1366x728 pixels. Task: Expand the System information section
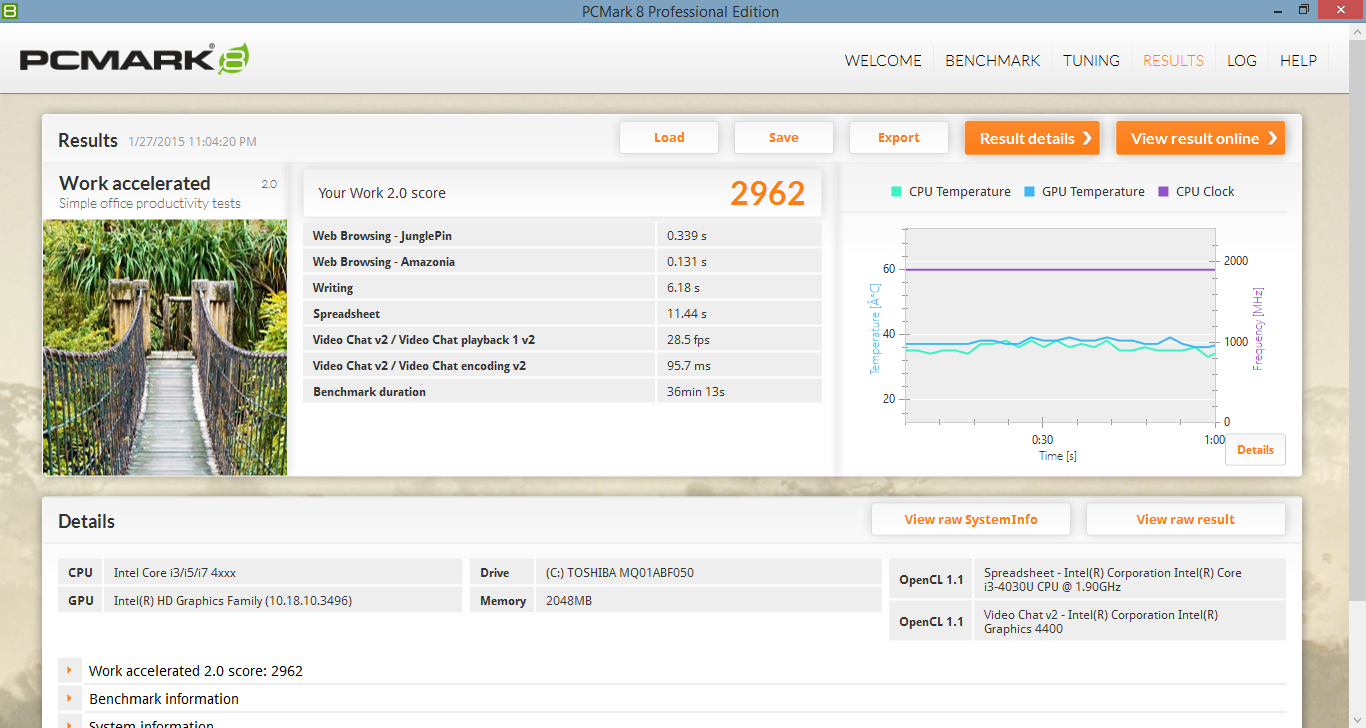[x=69, y=724]
